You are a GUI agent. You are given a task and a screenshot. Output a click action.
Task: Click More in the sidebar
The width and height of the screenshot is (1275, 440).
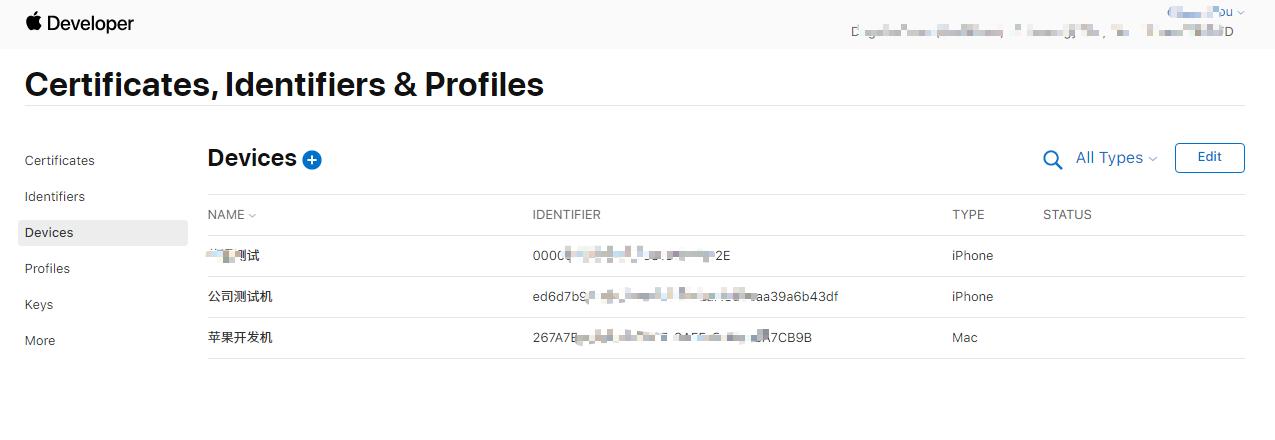click(x=40, y=340)
